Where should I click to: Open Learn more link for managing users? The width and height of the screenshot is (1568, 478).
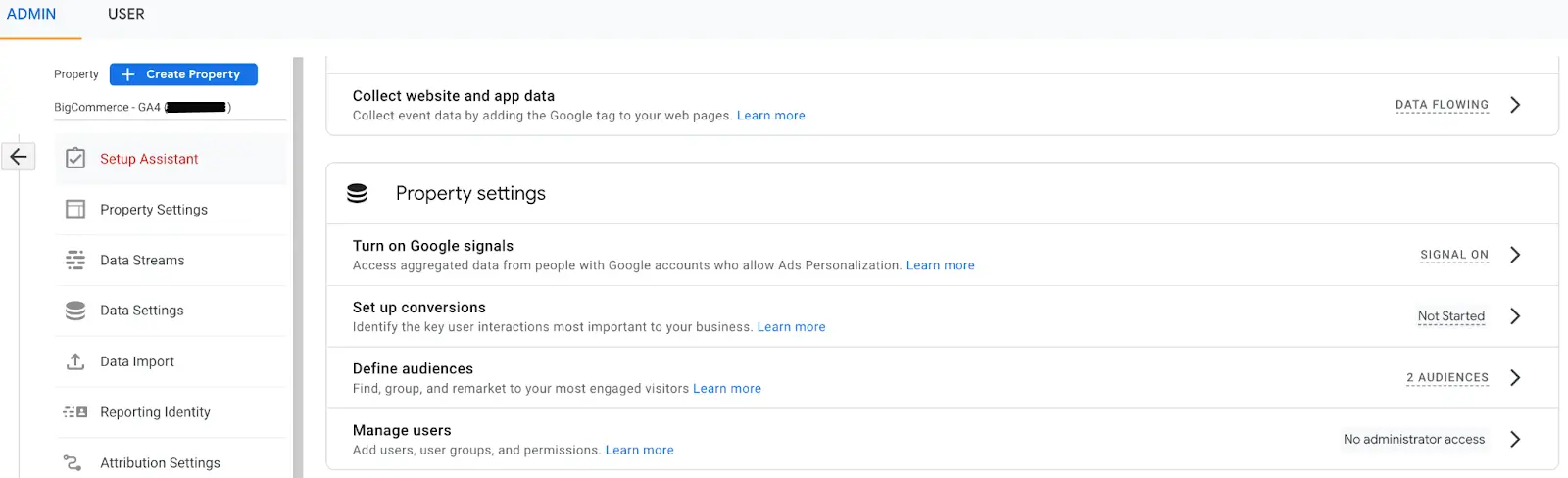pos(640,451)
